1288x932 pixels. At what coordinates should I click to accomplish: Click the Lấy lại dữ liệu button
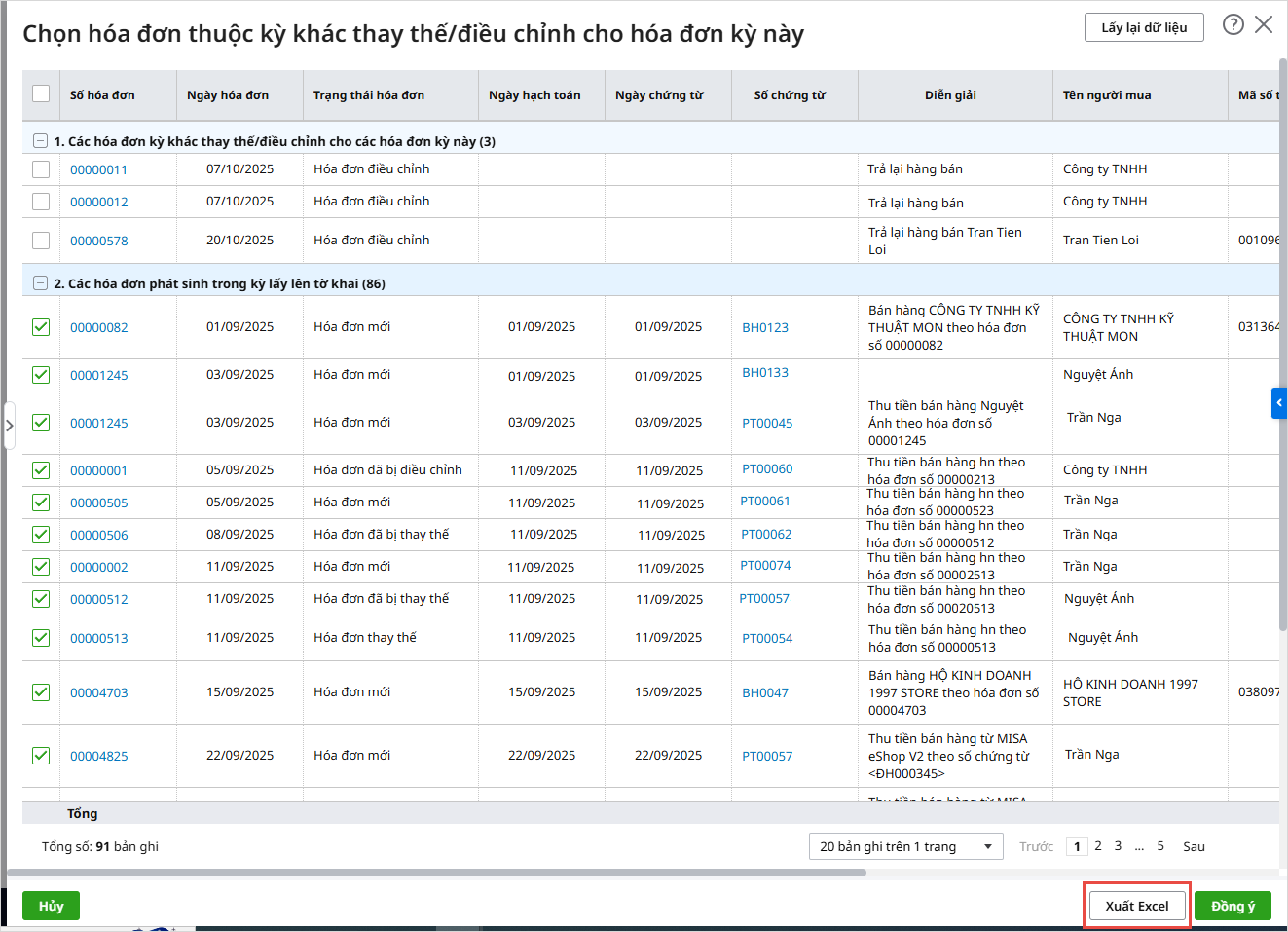click(x=1143, y=27)
